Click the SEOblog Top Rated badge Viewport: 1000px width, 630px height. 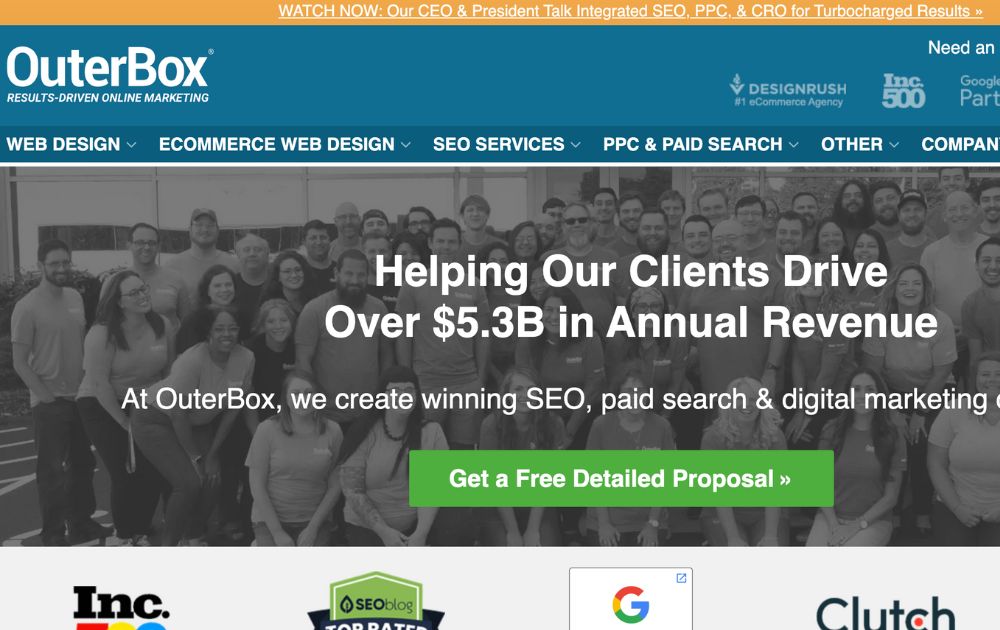376,601
